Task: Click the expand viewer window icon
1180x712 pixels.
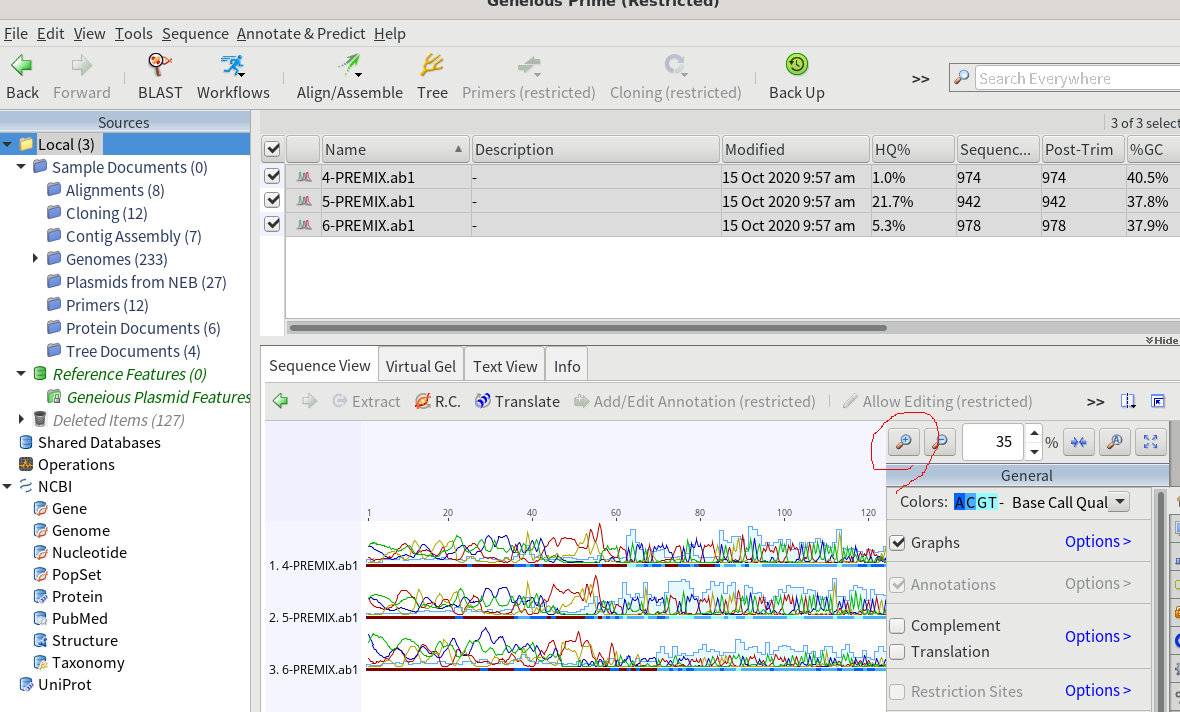Action: point(1158,401)
